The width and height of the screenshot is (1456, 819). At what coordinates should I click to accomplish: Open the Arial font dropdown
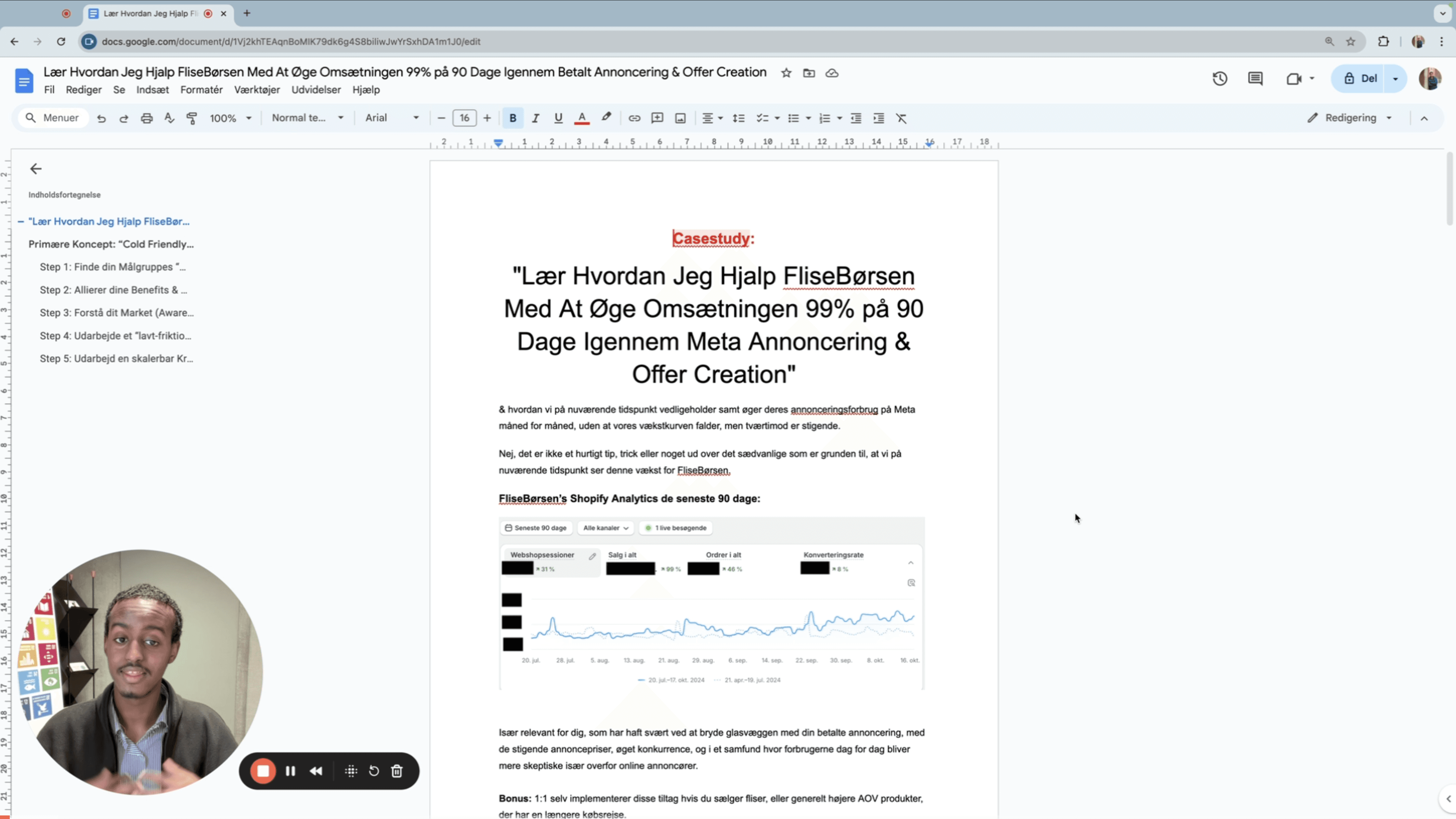392,118
